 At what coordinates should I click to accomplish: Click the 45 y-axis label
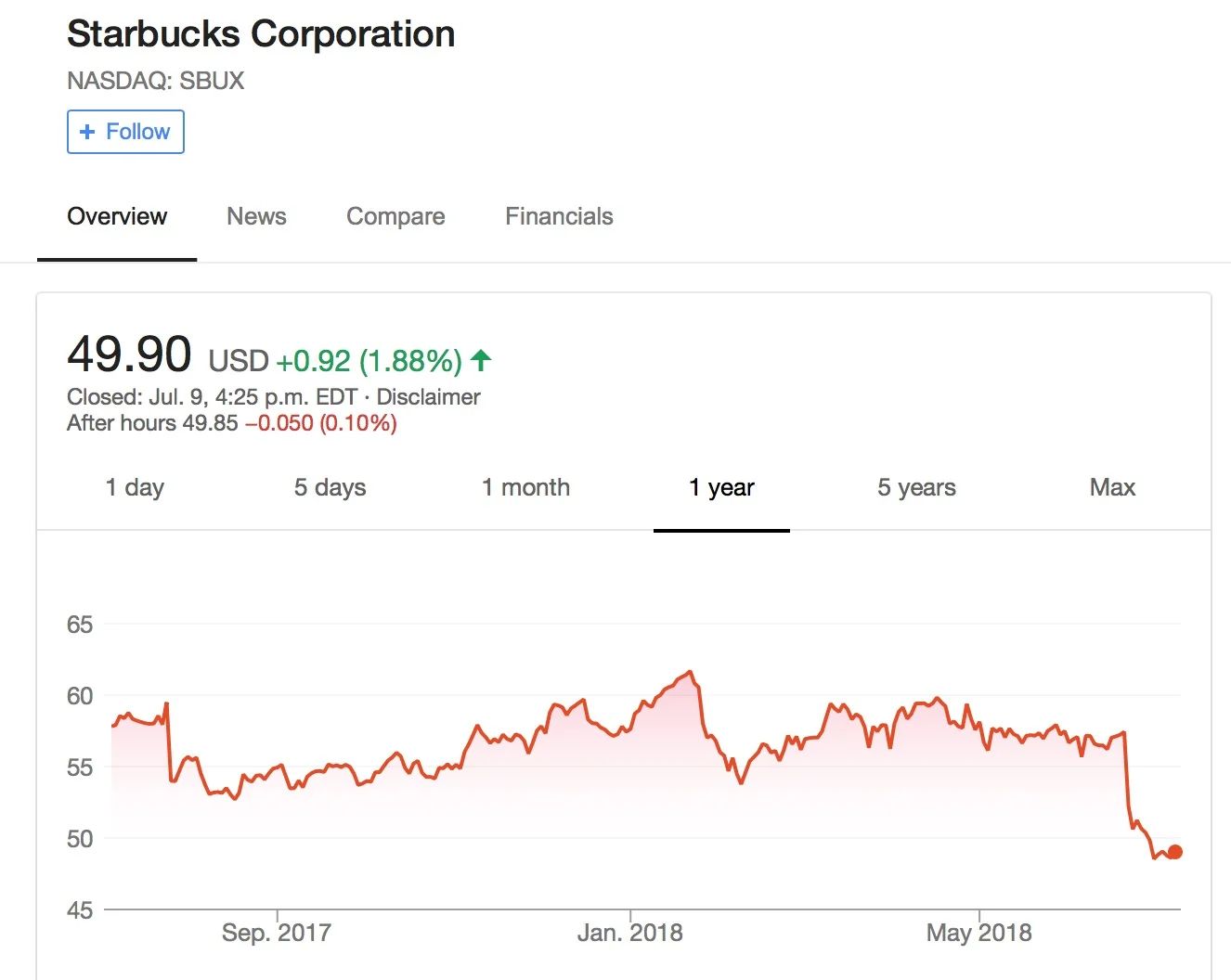tap(80, 910)
